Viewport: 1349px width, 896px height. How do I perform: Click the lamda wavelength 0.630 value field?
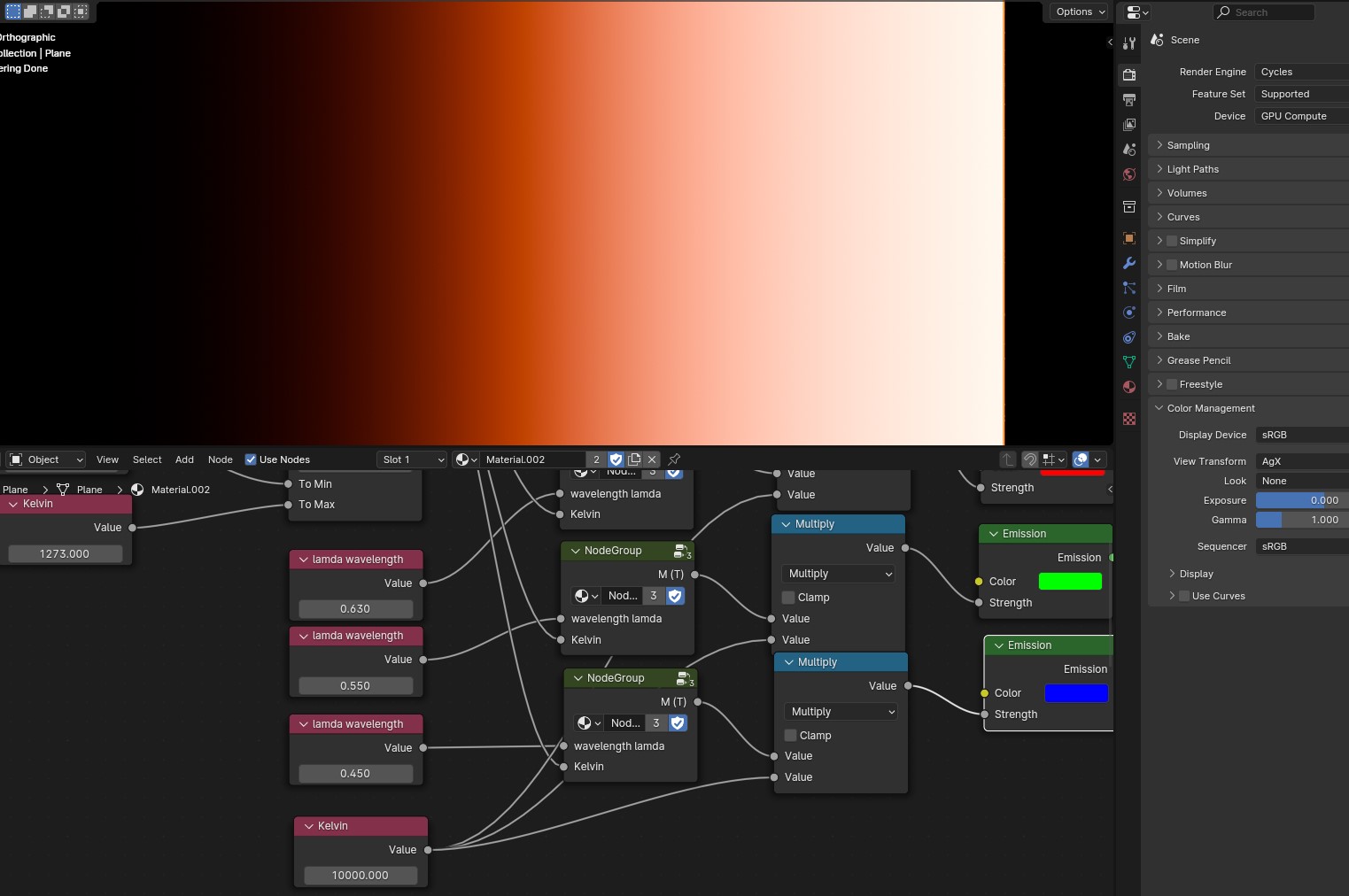pyautogui.click(x=355, y=609)
